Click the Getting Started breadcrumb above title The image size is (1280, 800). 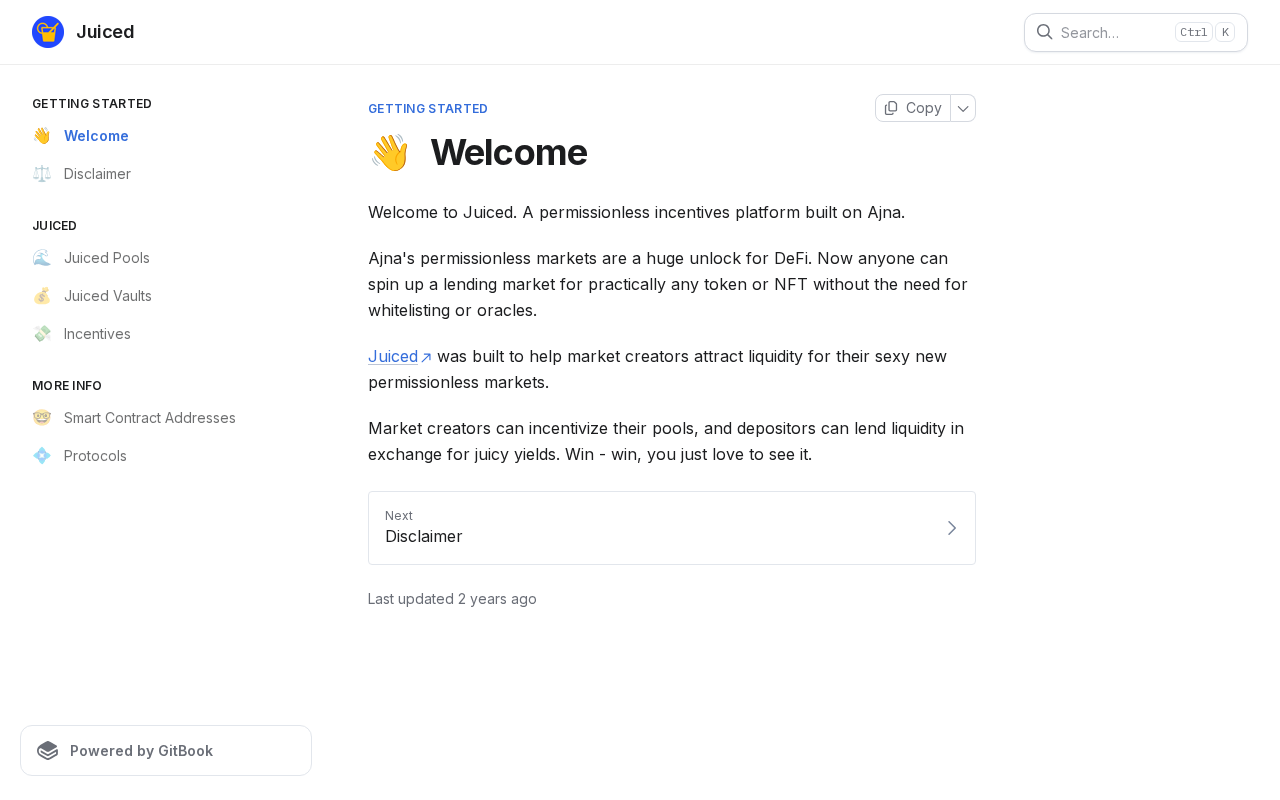428,109
